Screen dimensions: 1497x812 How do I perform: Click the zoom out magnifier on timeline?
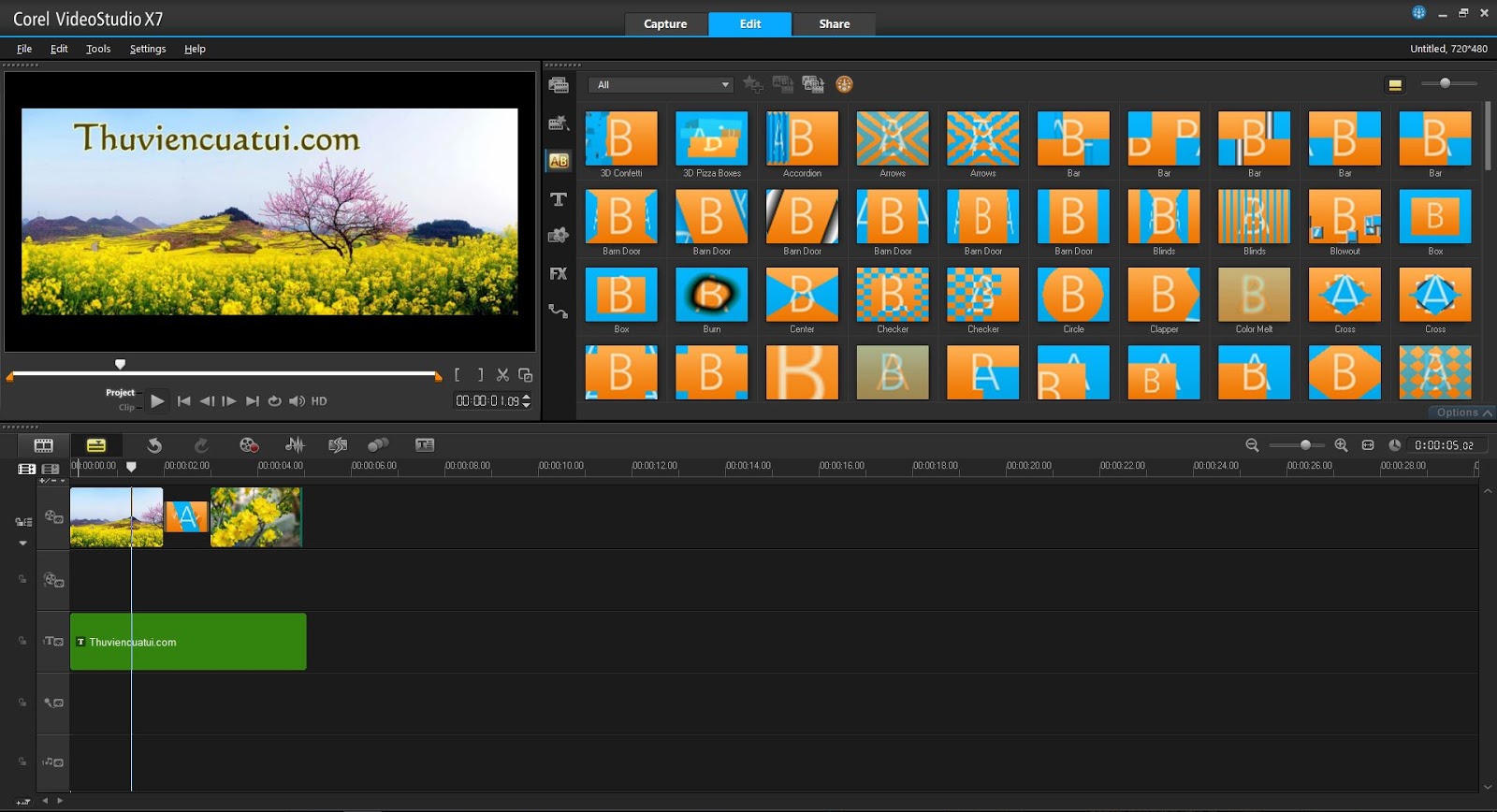[x=1252, y=445]
